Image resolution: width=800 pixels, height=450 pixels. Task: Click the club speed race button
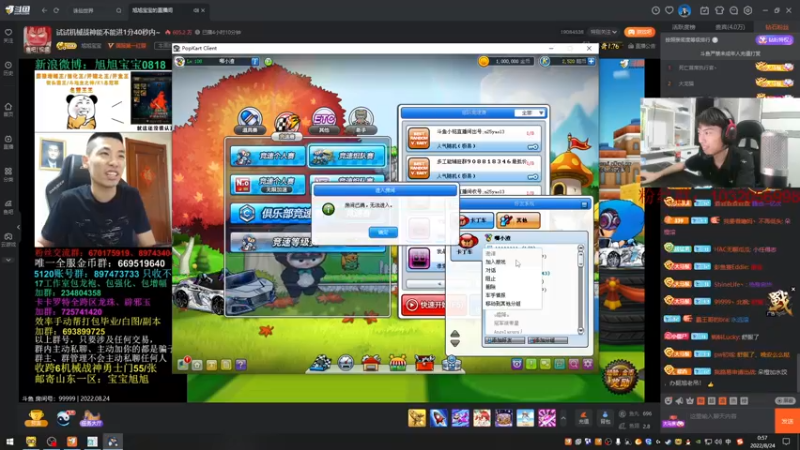point(270,213)
